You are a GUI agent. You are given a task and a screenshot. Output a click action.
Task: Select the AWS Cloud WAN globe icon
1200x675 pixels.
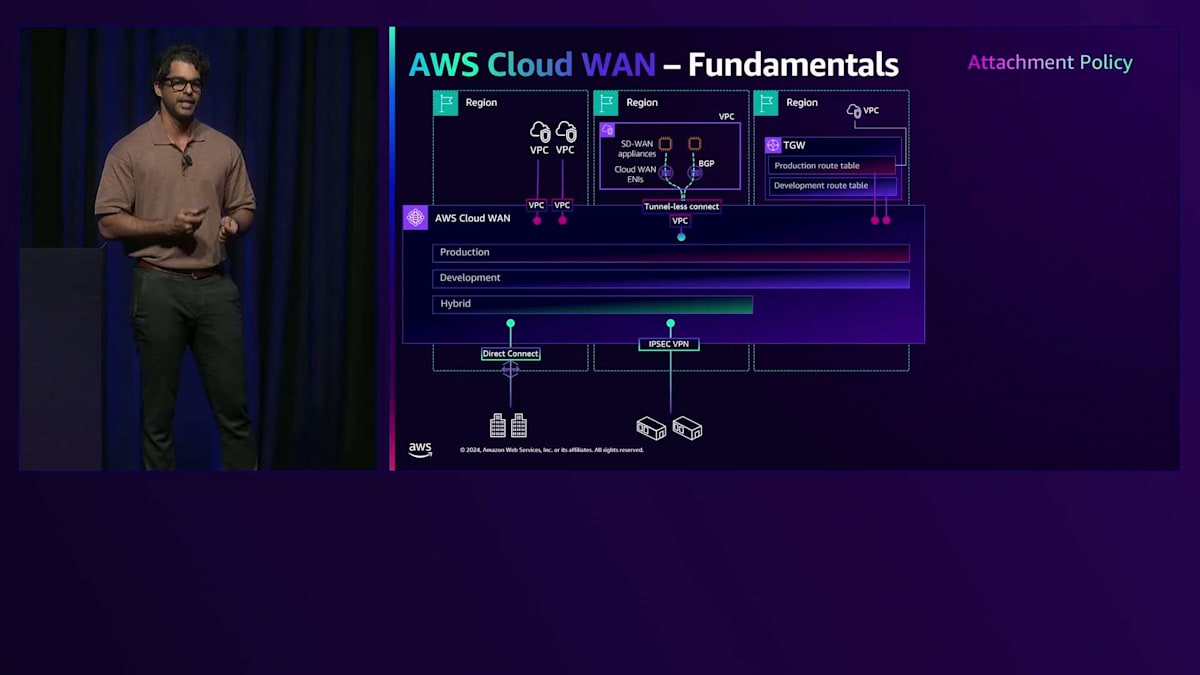(x=415, y=218)
